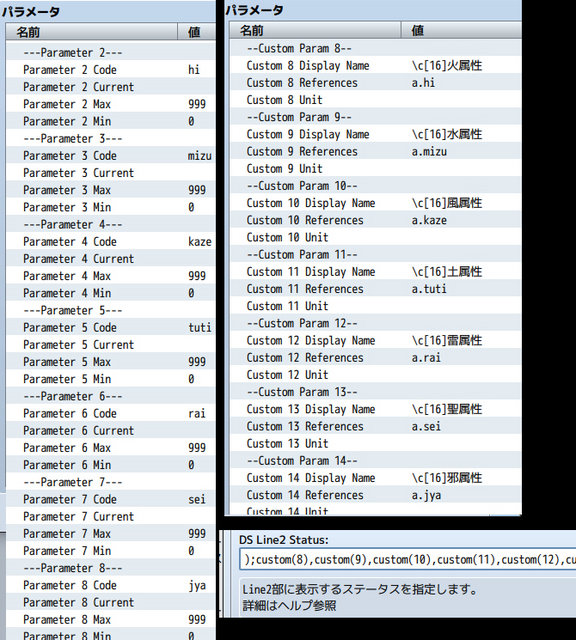Select the Parameter 7 Code row
The height and width of the screenshot is (640, 576).
point(111,499)
